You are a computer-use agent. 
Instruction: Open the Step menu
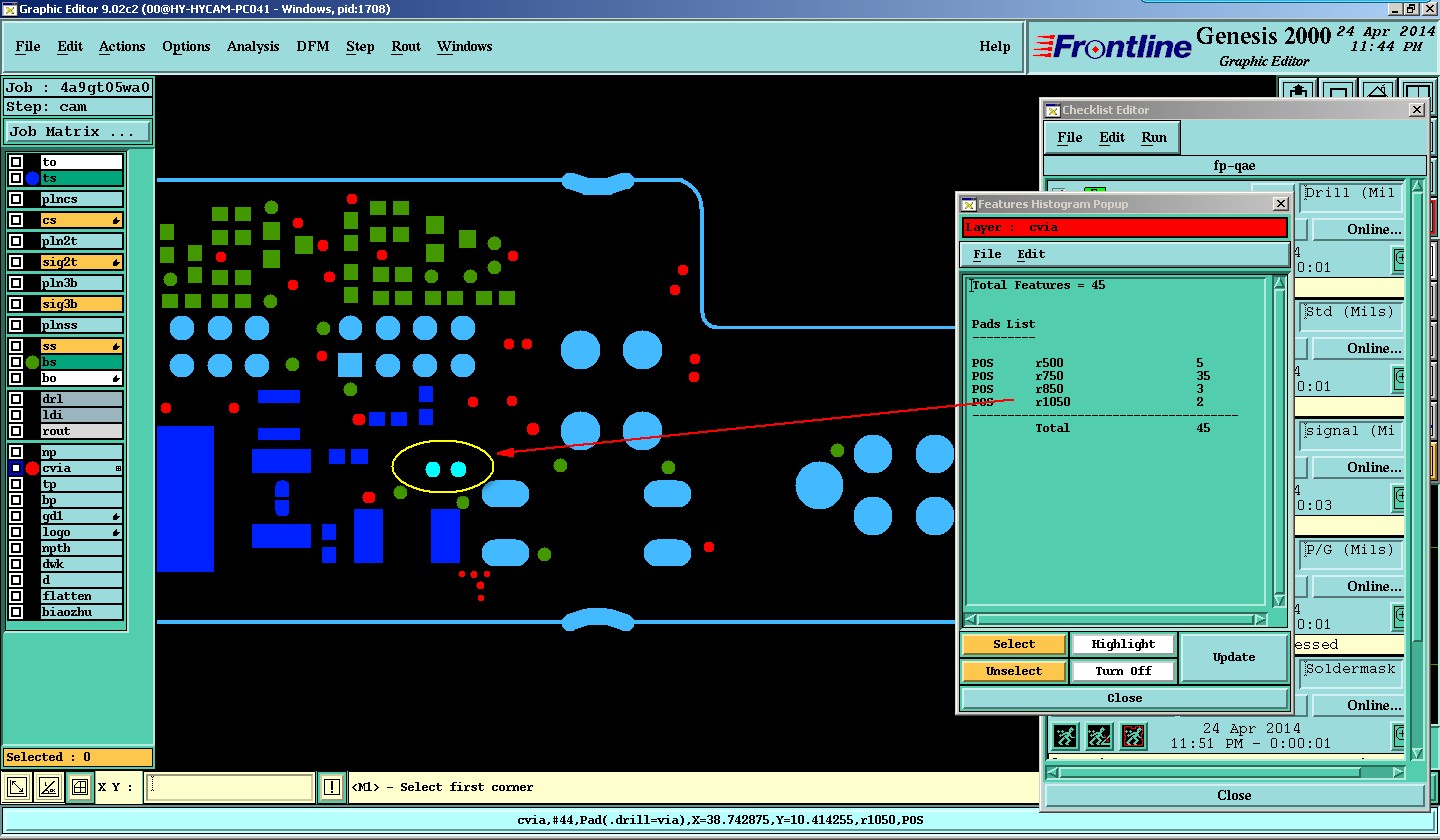tap(360, 47)
